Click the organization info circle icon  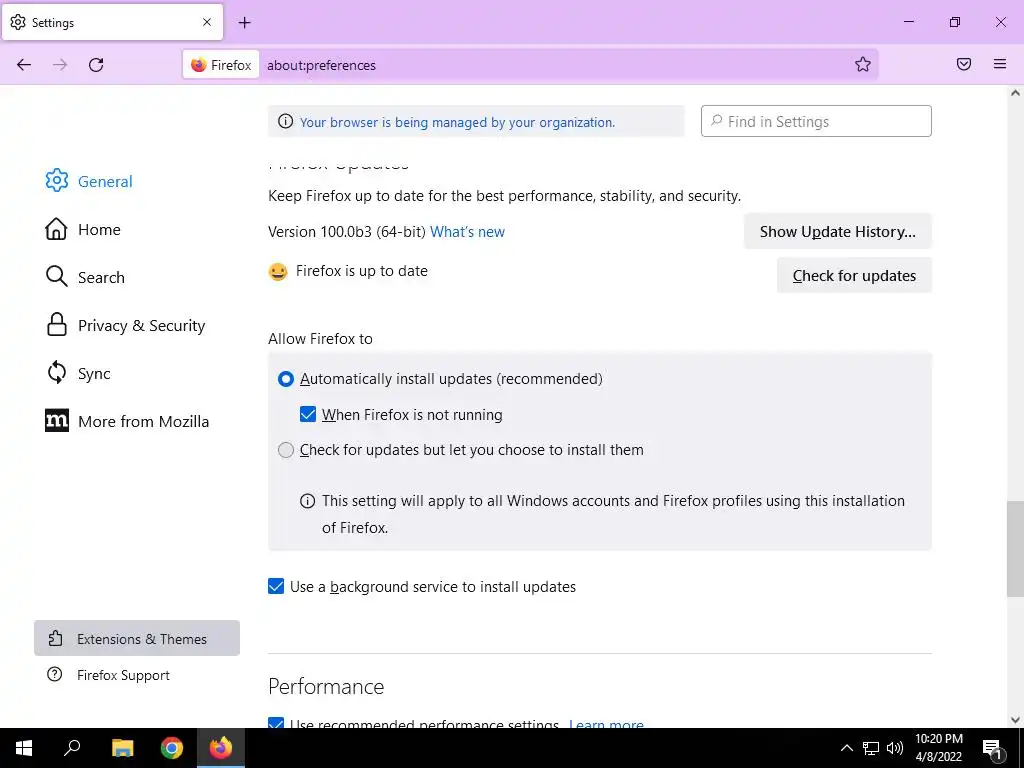[x=285, y=121]
